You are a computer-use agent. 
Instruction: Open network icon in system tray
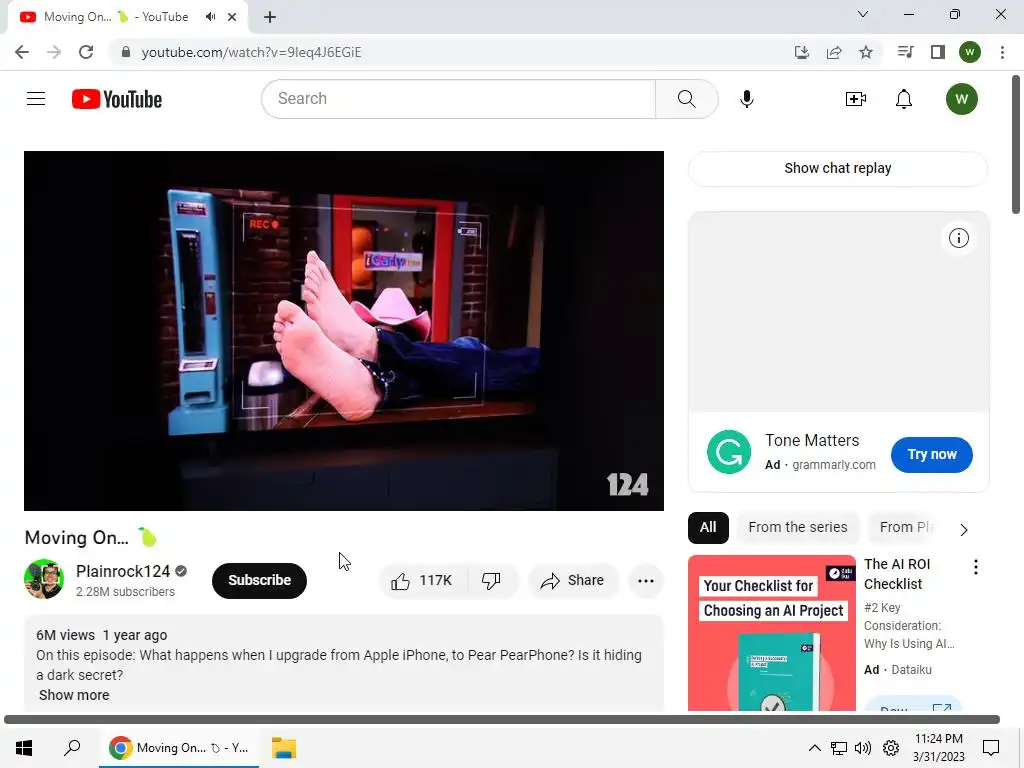click(839, 748)
